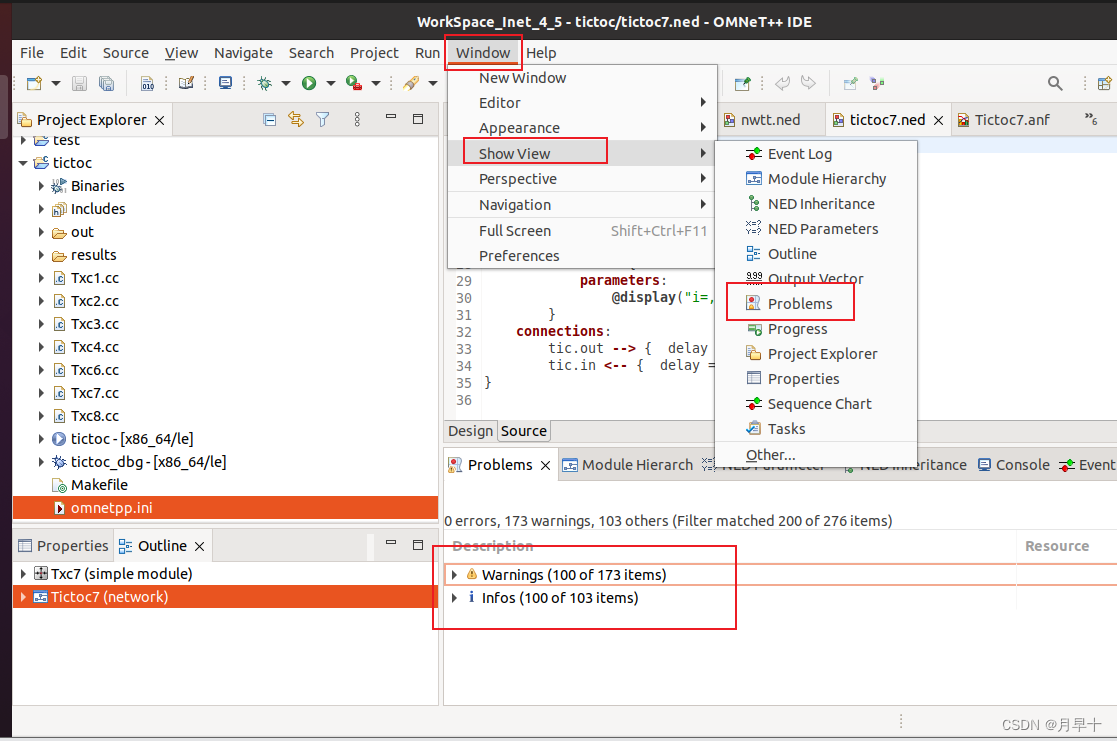1117x741 pixels.
Task: Click the Run with toolbox external tools icon
Action: 353,83
